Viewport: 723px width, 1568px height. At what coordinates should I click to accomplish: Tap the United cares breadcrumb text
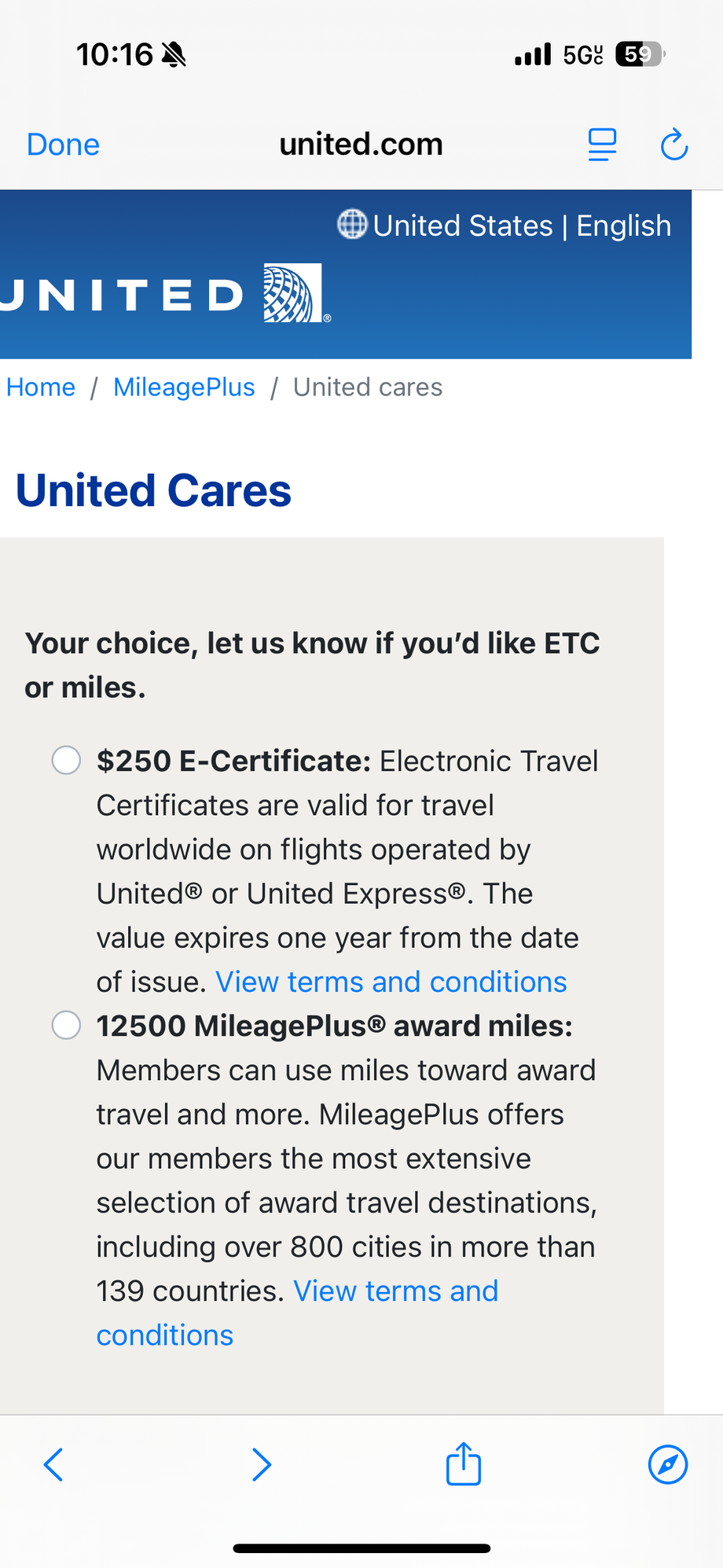[x=368, y=387]
